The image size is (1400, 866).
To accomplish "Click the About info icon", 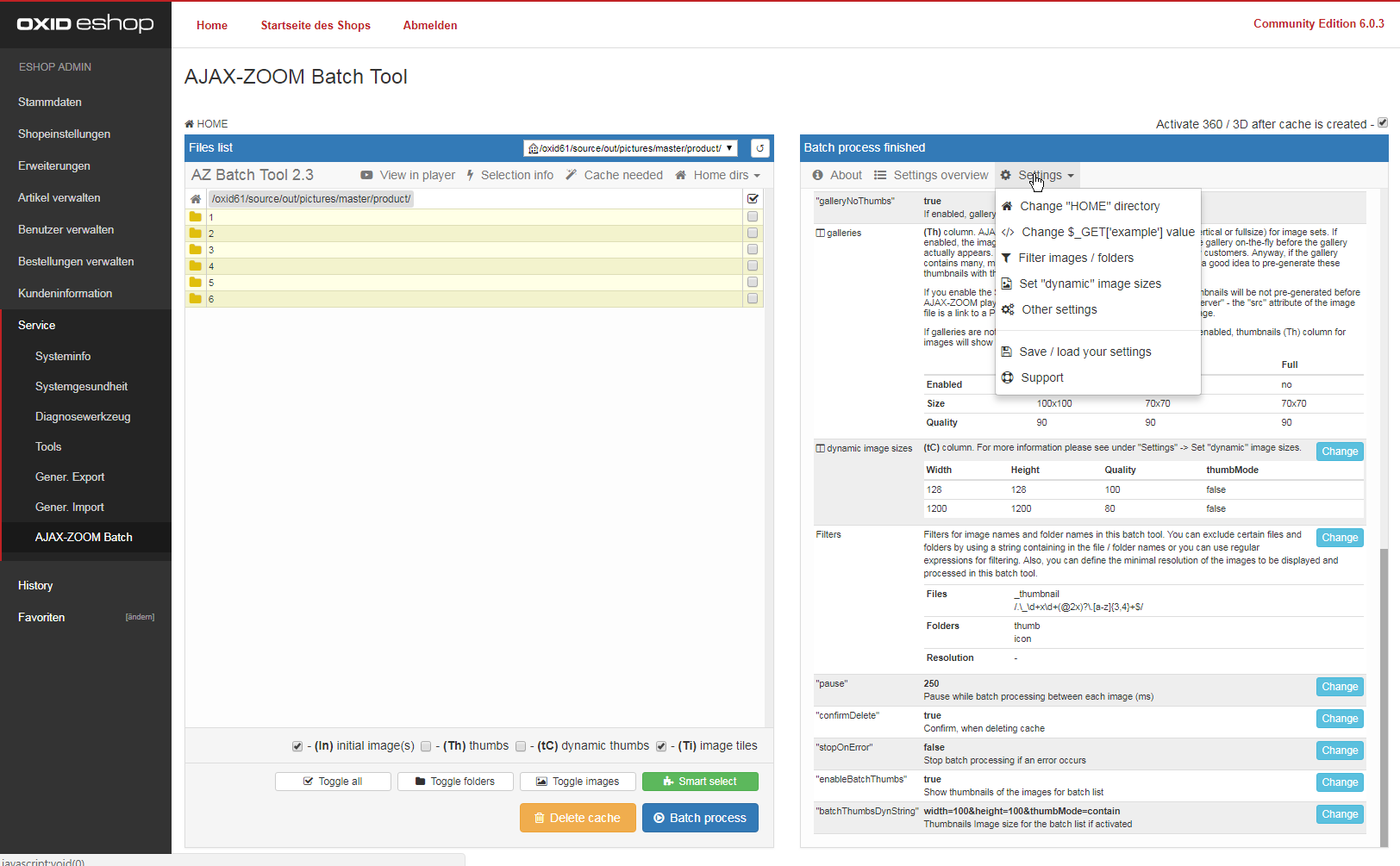I will 817,175.
